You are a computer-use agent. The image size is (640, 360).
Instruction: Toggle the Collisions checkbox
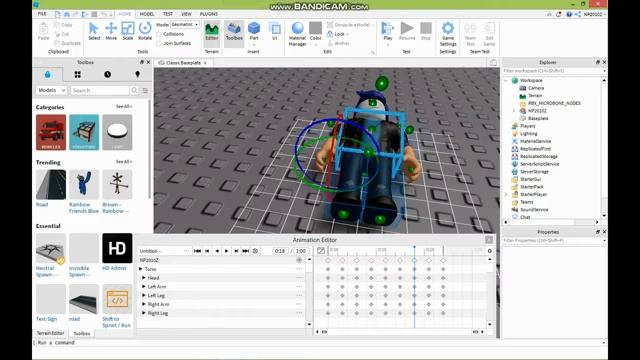coord(159,34)
